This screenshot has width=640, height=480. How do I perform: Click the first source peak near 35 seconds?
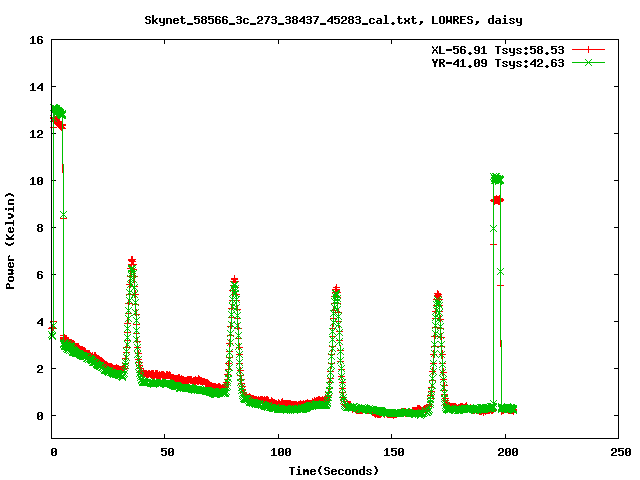[x=131, y=261]
